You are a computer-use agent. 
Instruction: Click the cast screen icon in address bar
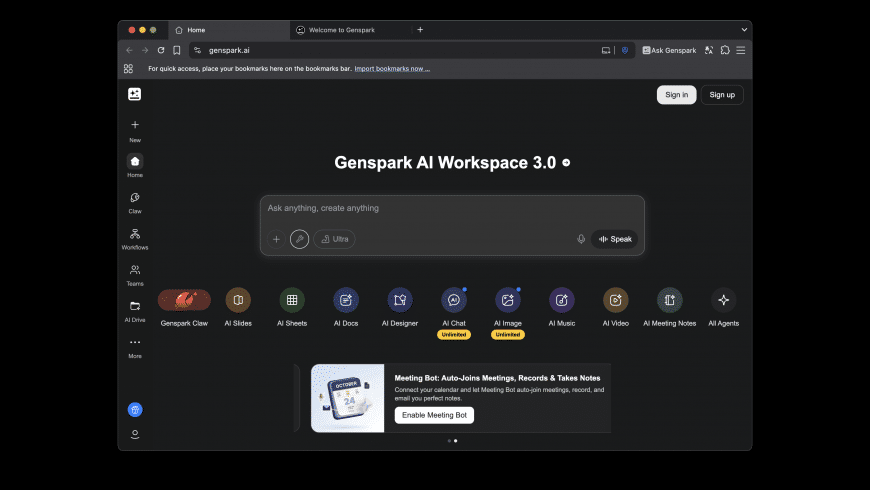[x=606, y=50]
